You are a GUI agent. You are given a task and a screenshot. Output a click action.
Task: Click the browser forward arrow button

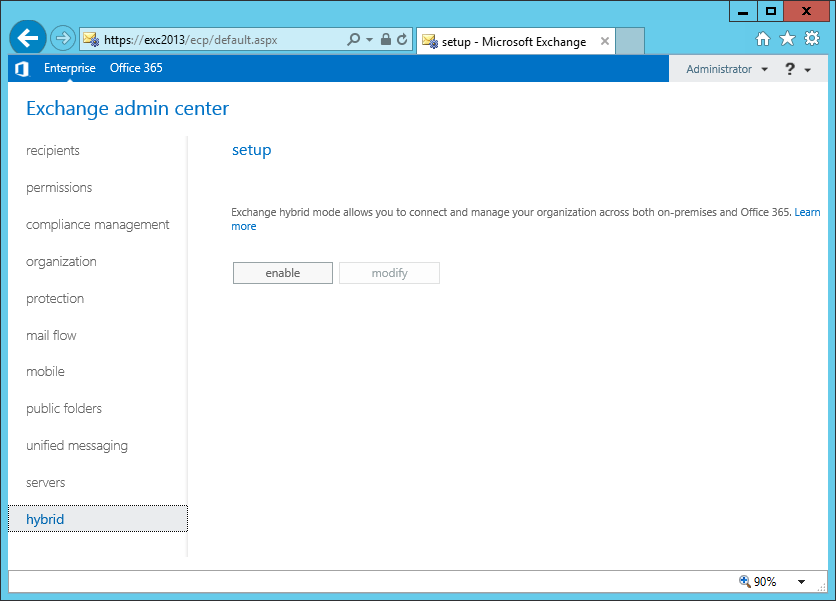point(62,38)
